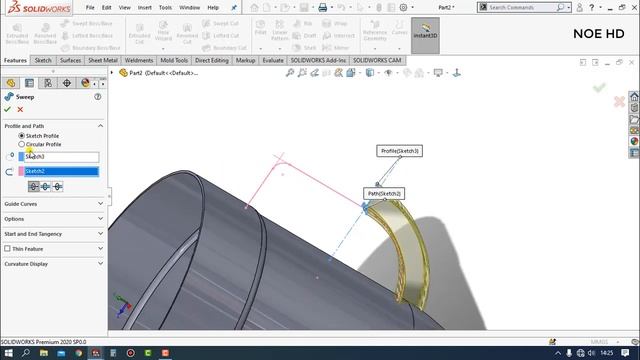The image size is (640, 360).
Task: Click the Path(Sketch2) callout label
Action: click(x=384, y=193)
